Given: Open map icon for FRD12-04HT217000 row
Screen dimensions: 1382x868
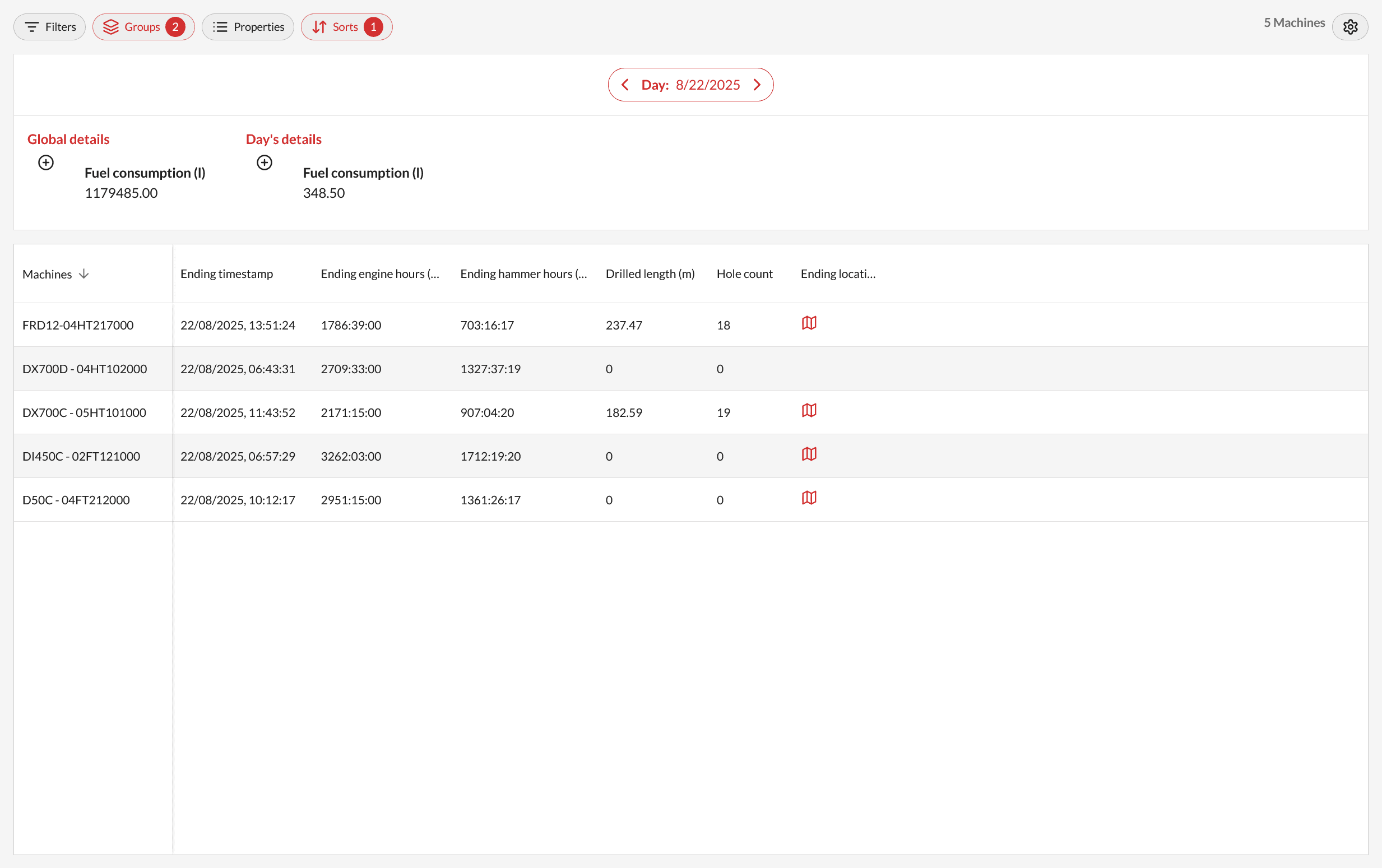Looking at the screenshot, I should coord(809,323).
